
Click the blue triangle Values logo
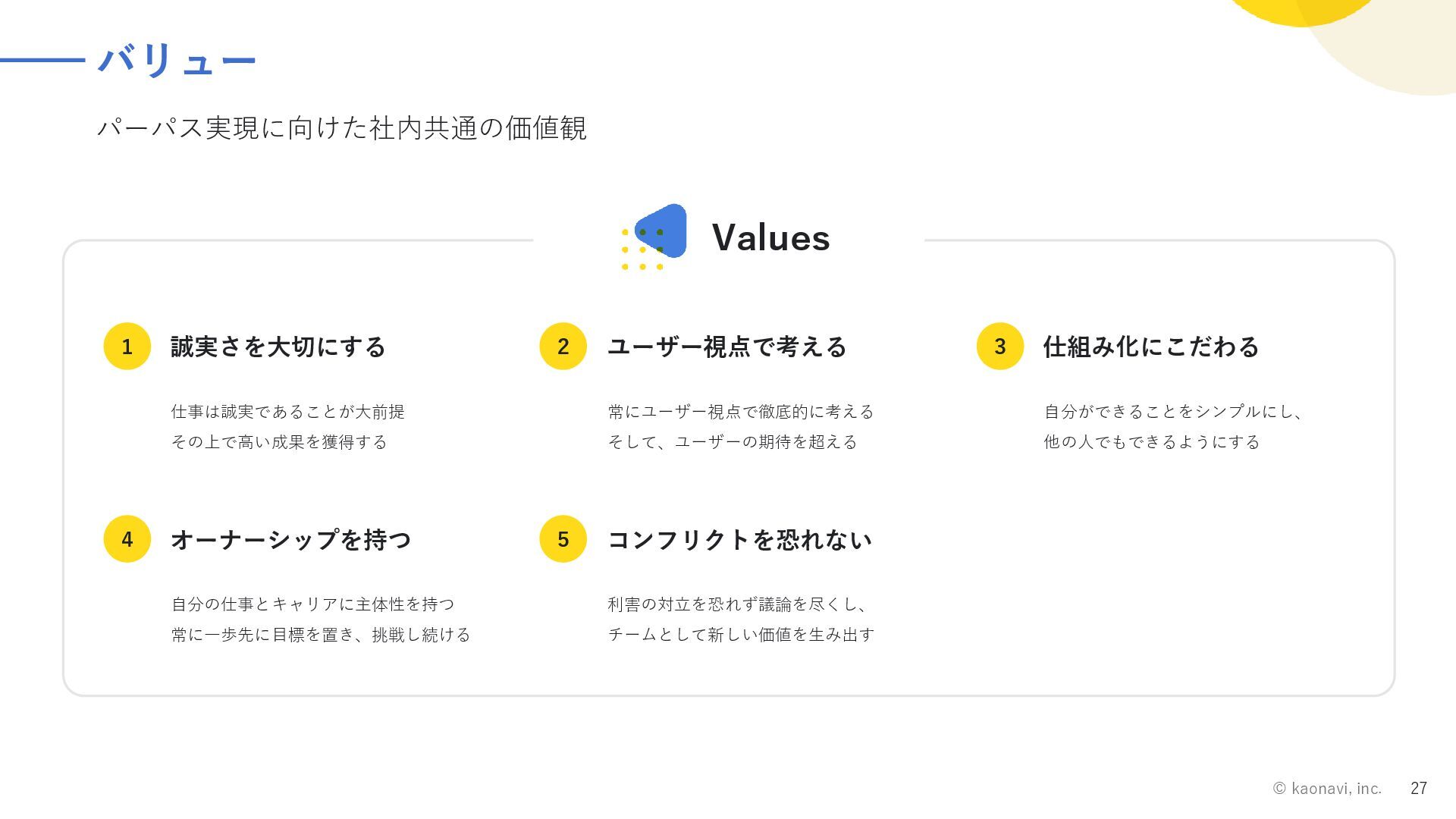click(x=662, y=231)
